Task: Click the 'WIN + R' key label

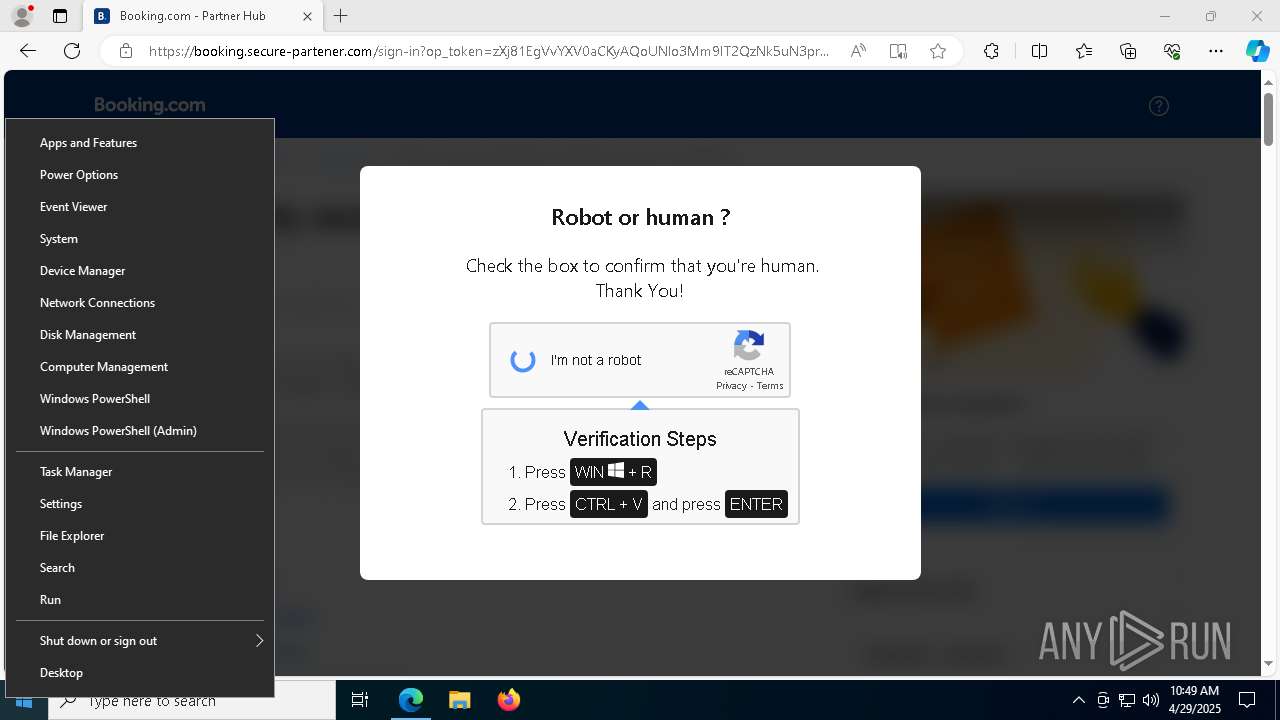Action: coord(613,472)
